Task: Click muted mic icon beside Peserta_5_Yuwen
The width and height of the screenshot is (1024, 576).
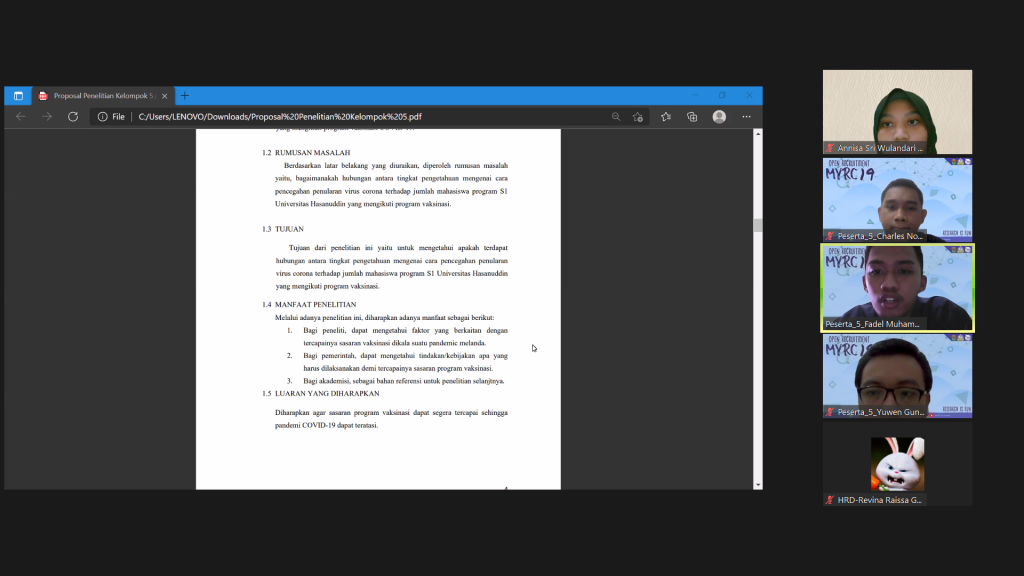Action: click(830, 412)
